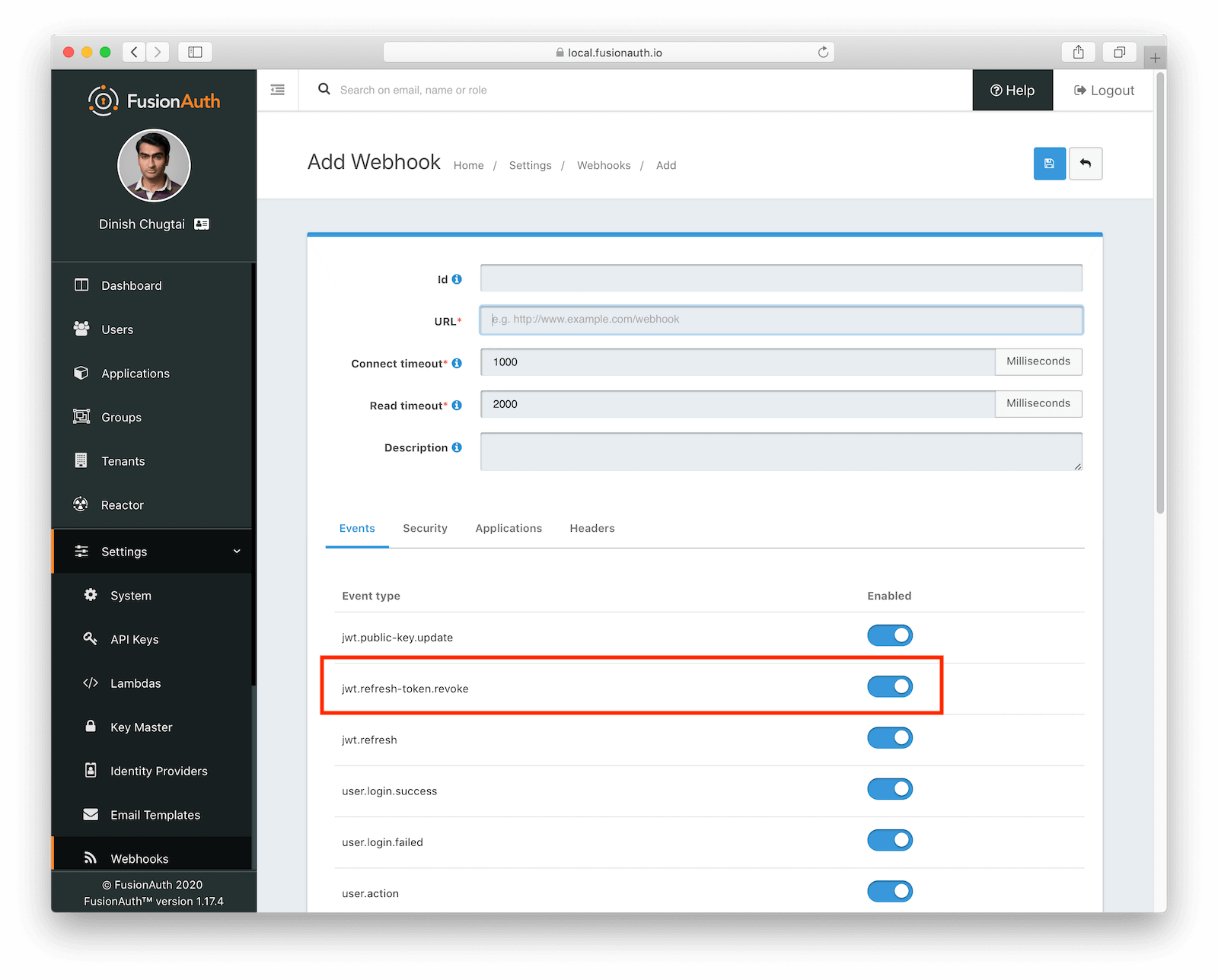Switch to the Security tab
This screenshot has width=1218, height=980.
point(425,528)
